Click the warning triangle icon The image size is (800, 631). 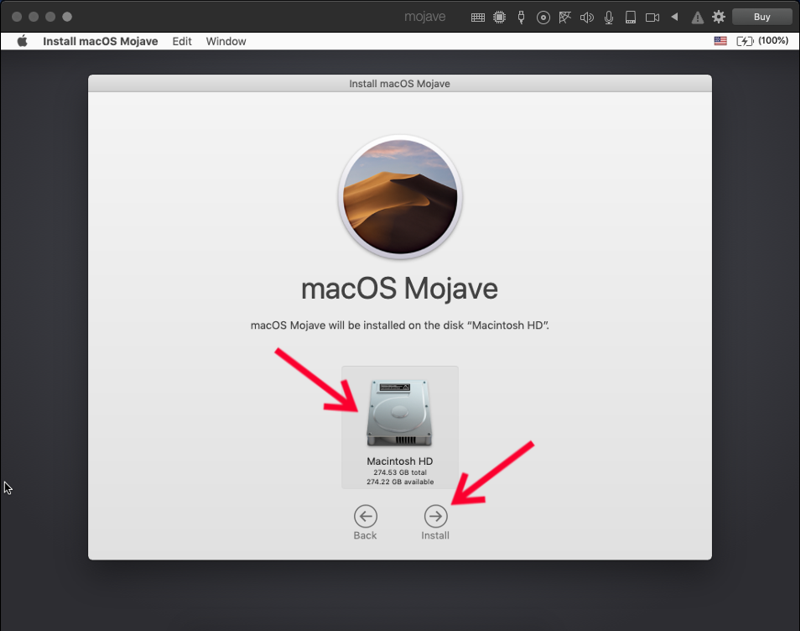pyautogui.click(x=697, y=17)
